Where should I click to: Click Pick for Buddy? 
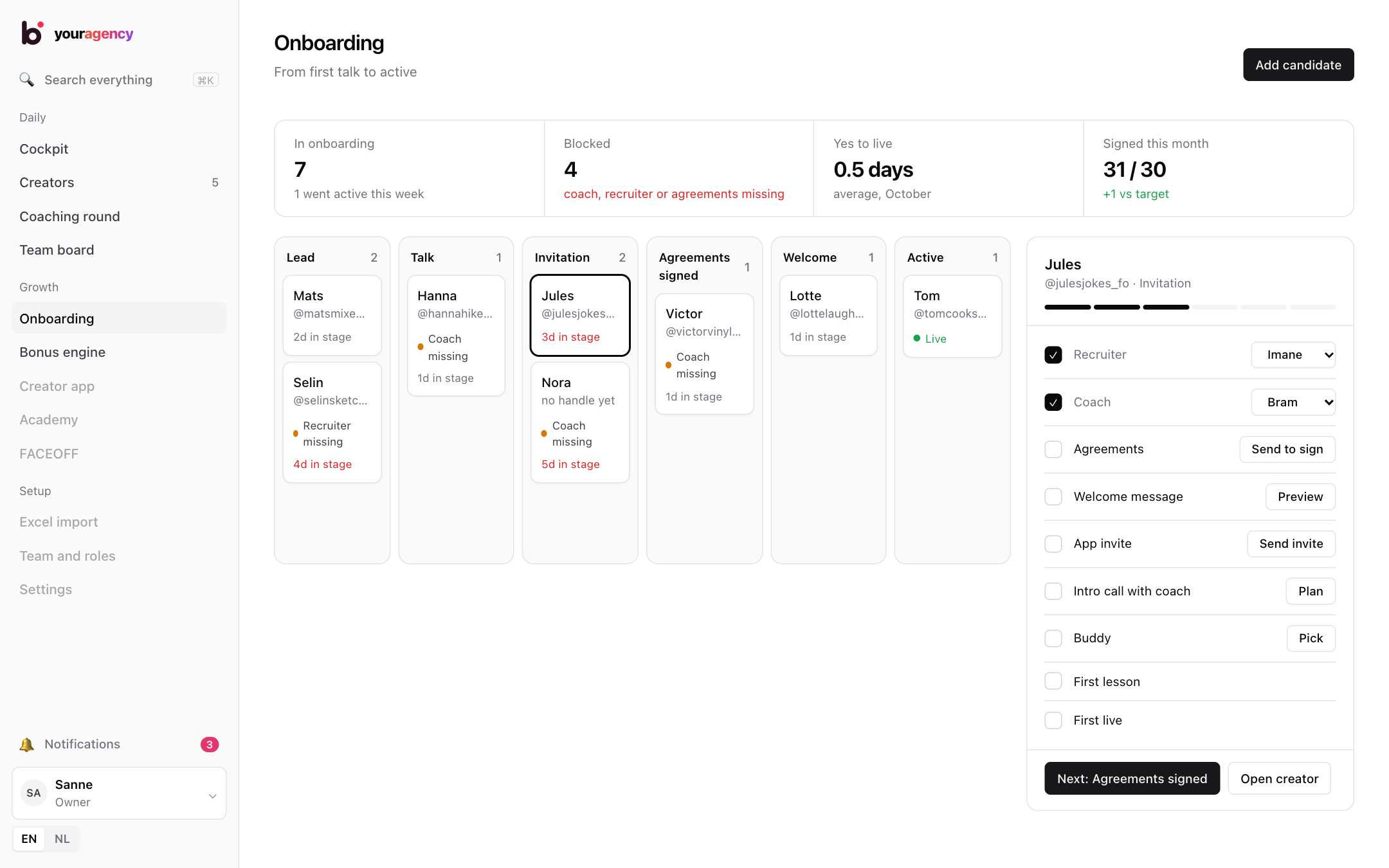click(1311, 638)
